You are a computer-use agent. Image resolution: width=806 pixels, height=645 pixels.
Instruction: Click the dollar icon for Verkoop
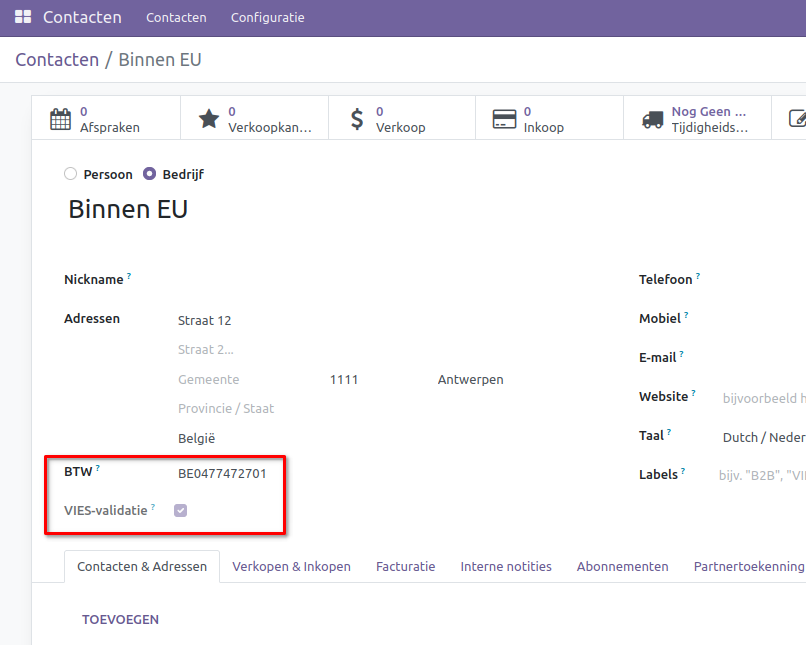[x=357, y=119]
